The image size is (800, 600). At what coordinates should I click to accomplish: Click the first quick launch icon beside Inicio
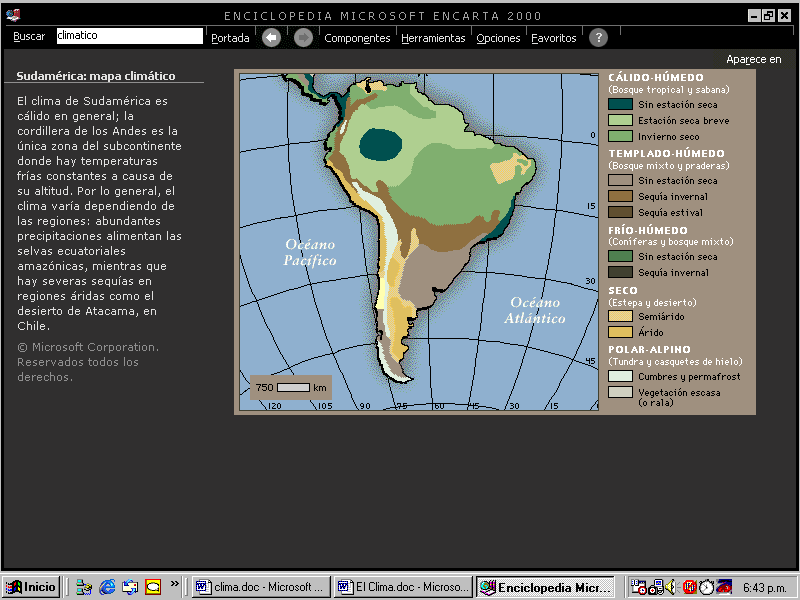[84, 587]
